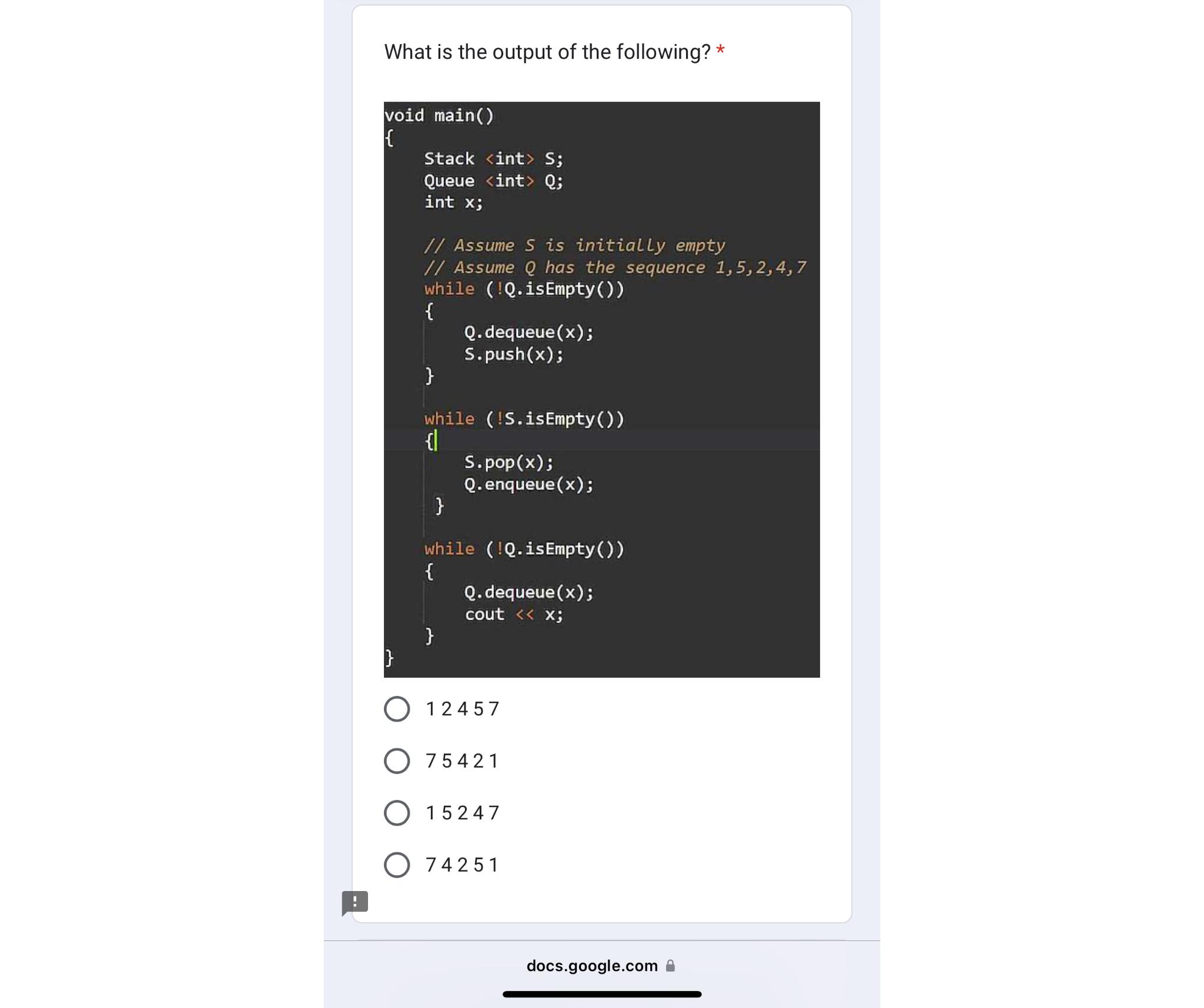The image size is (1204, 1008).
Task: Click the required field asterisk marker
Action: click(x=720, y=52)
